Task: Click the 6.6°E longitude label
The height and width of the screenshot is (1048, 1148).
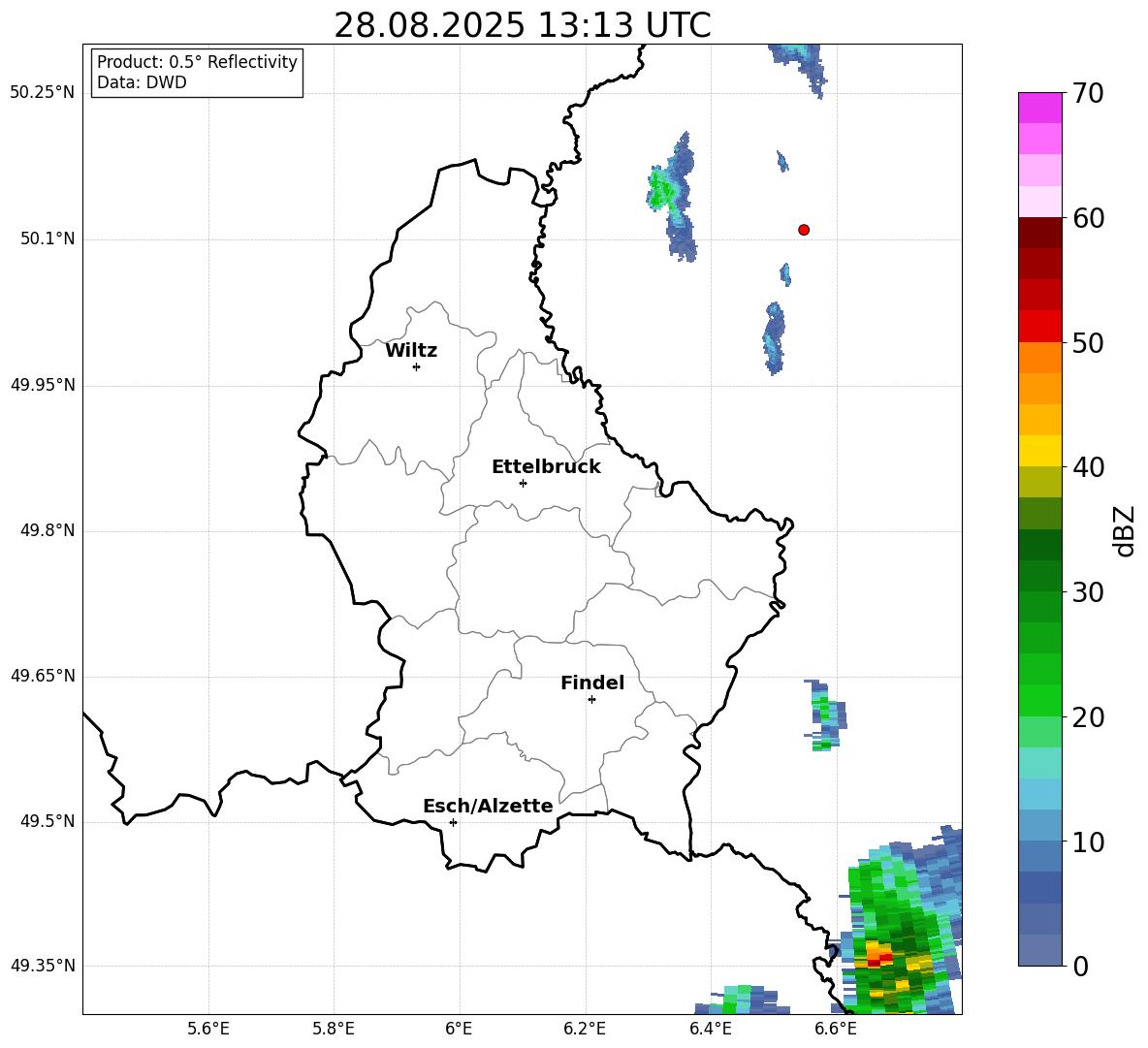Action: [836, 1029]
